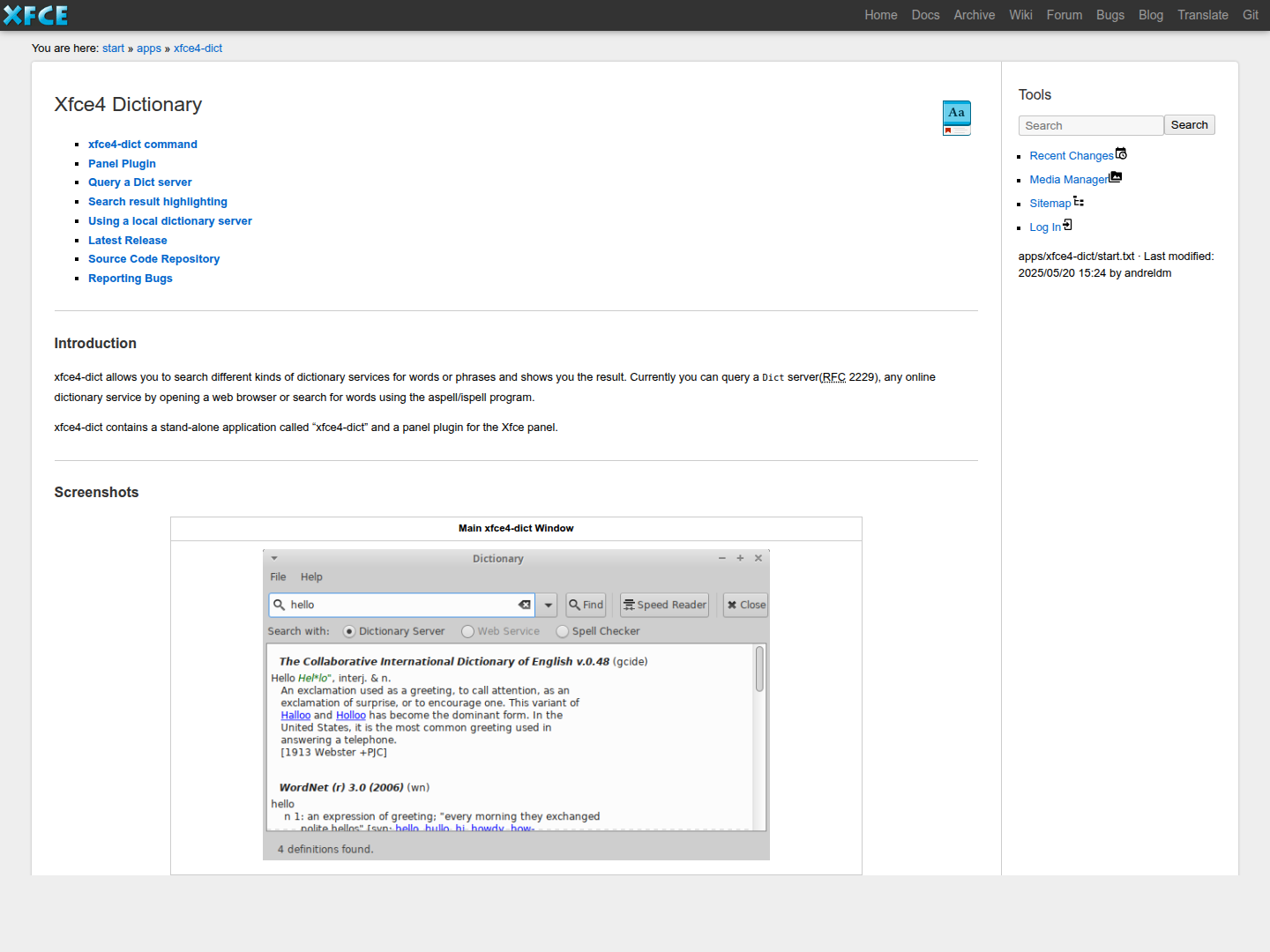Image resolution: width=1270 pixels, height=952 pixels.
Task: Open the Recent Changes link
Action: click(x=1072, y=156)
